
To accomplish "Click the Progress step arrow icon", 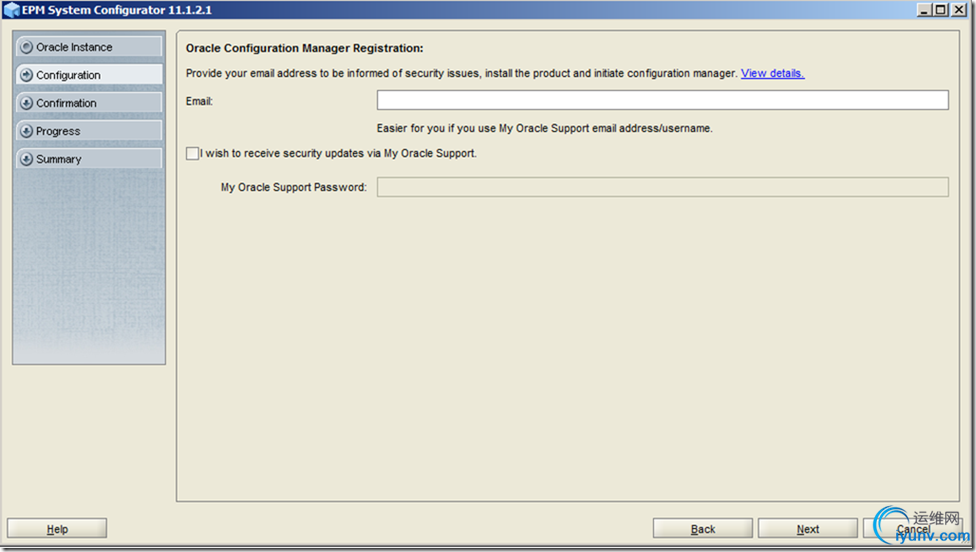I will click(26, 131).
